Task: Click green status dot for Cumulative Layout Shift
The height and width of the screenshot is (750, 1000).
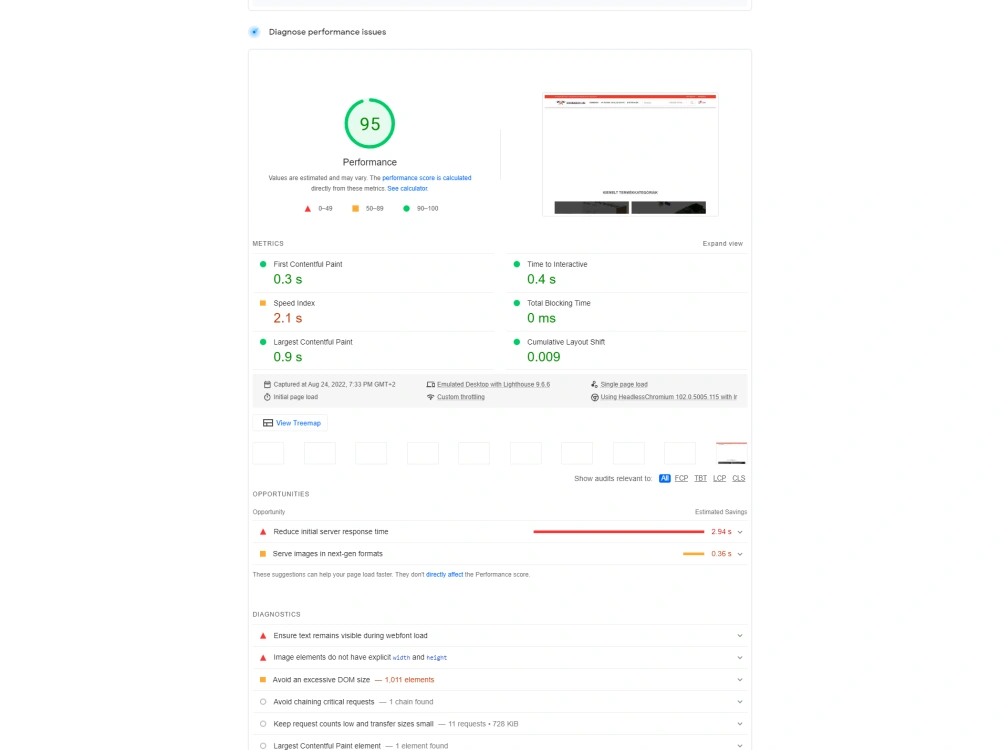Action: point(517,342)
